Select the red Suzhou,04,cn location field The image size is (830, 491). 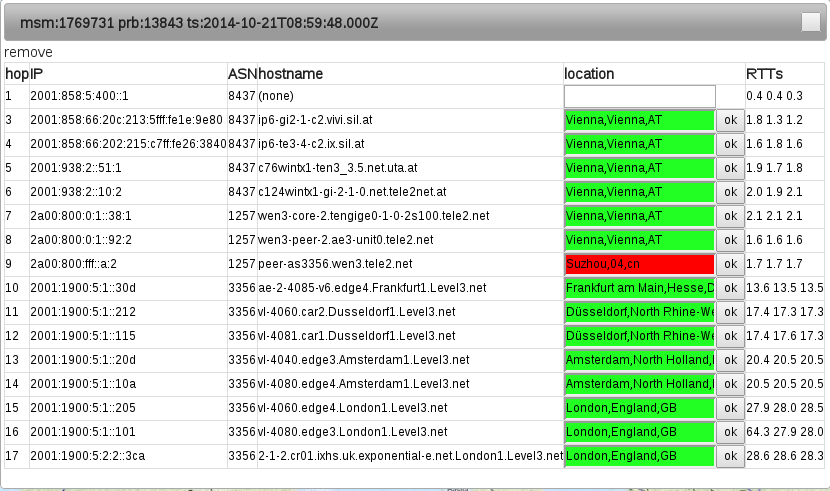point(639,264)
